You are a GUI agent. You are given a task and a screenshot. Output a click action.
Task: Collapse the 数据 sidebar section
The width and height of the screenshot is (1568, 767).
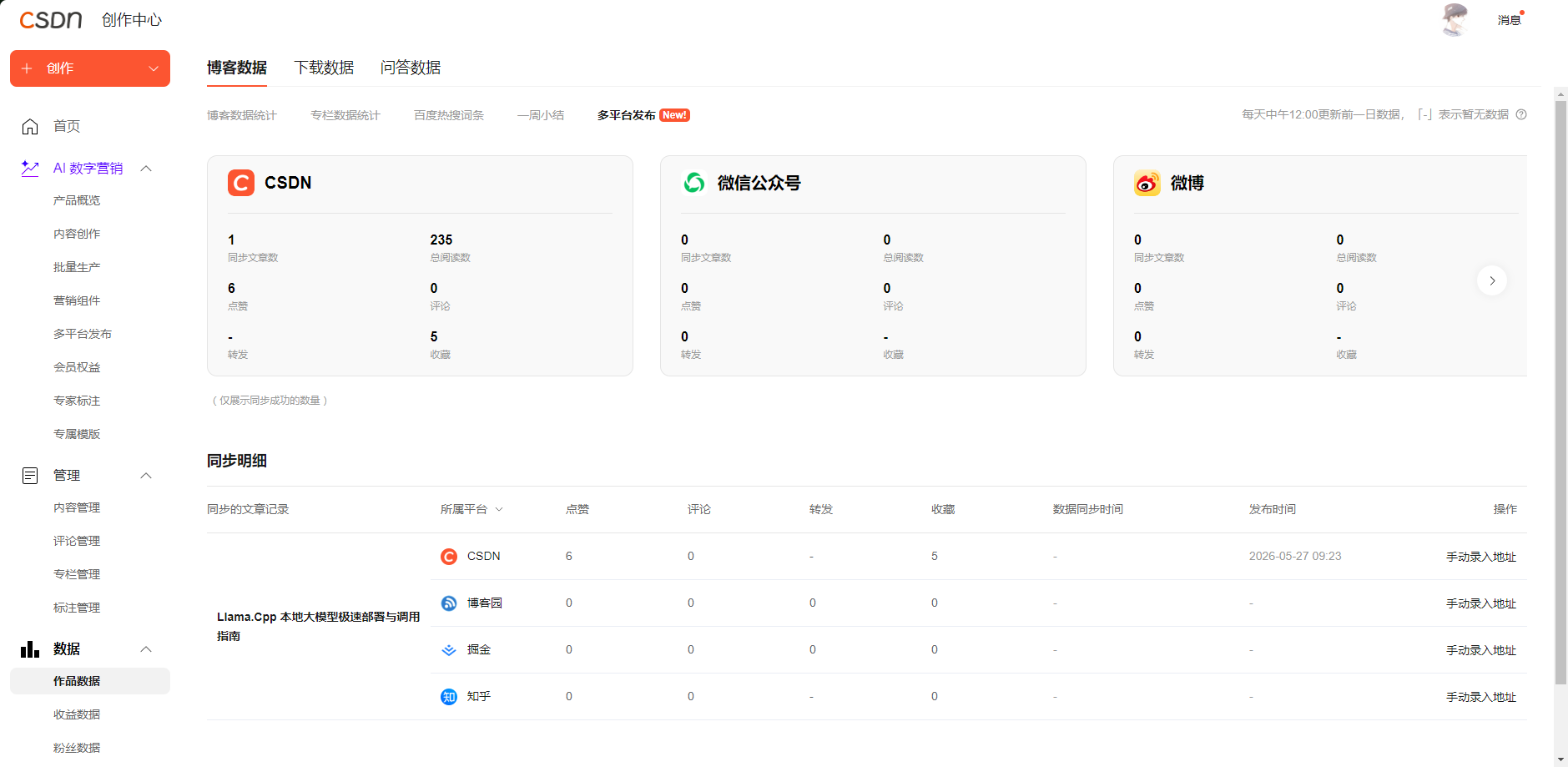tap(146, 649)
